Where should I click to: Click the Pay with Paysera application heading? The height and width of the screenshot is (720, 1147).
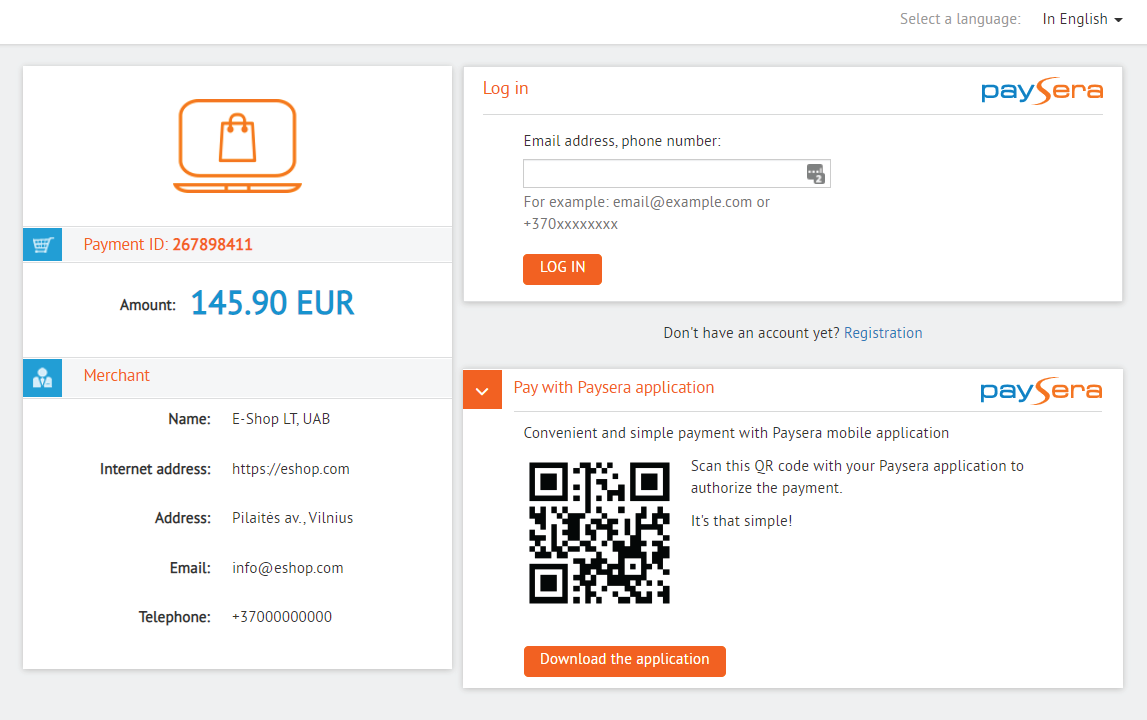(613, 388)
